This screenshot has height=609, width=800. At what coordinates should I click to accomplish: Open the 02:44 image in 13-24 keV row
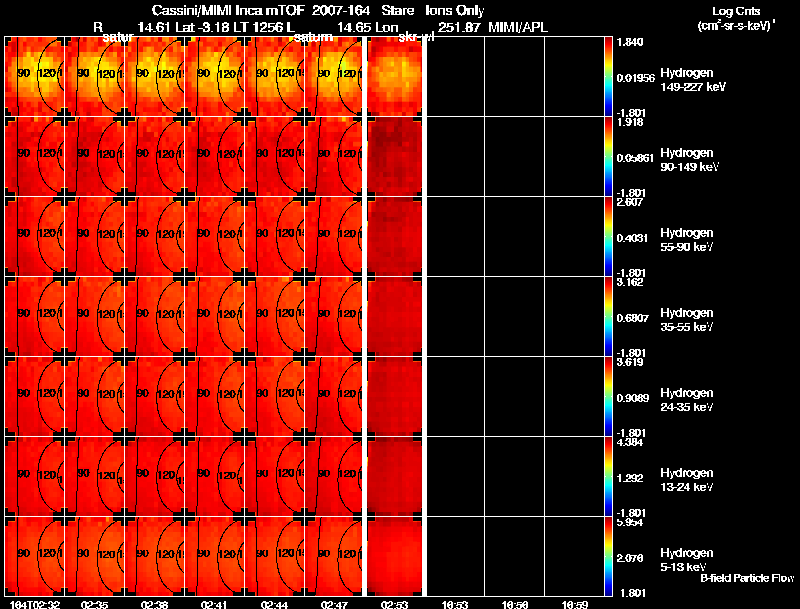pyautogui.click(x=275, y=477)
